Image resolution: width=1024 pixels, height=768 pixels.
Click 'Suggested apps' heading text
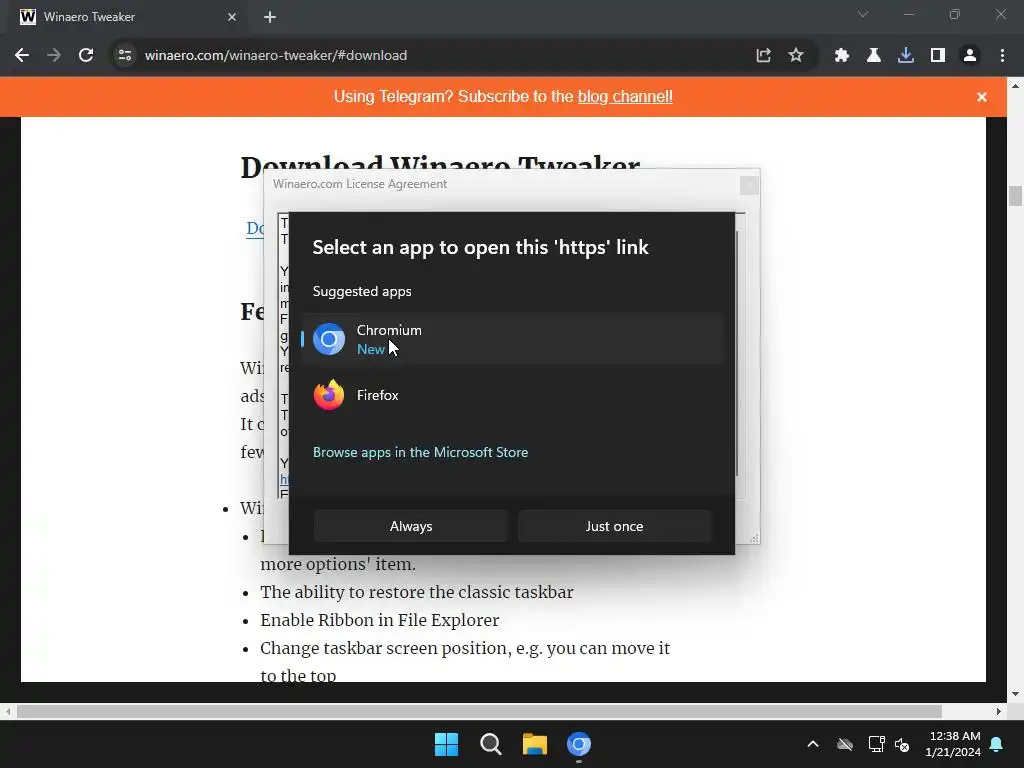pos(362,291)
